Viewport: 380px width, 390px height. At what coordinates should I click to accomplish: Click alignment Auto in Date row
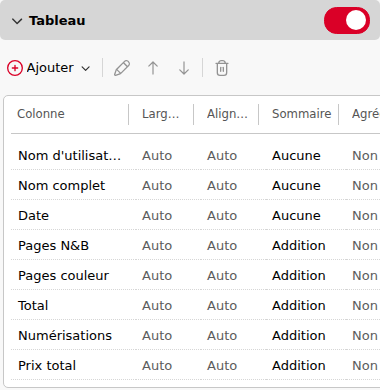222,216
